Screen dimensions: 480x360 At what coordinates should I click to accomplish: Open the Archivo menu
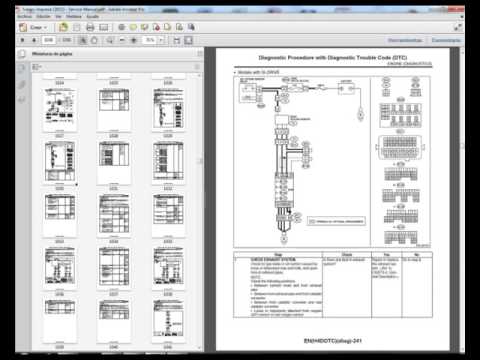(x=25, y=16)
